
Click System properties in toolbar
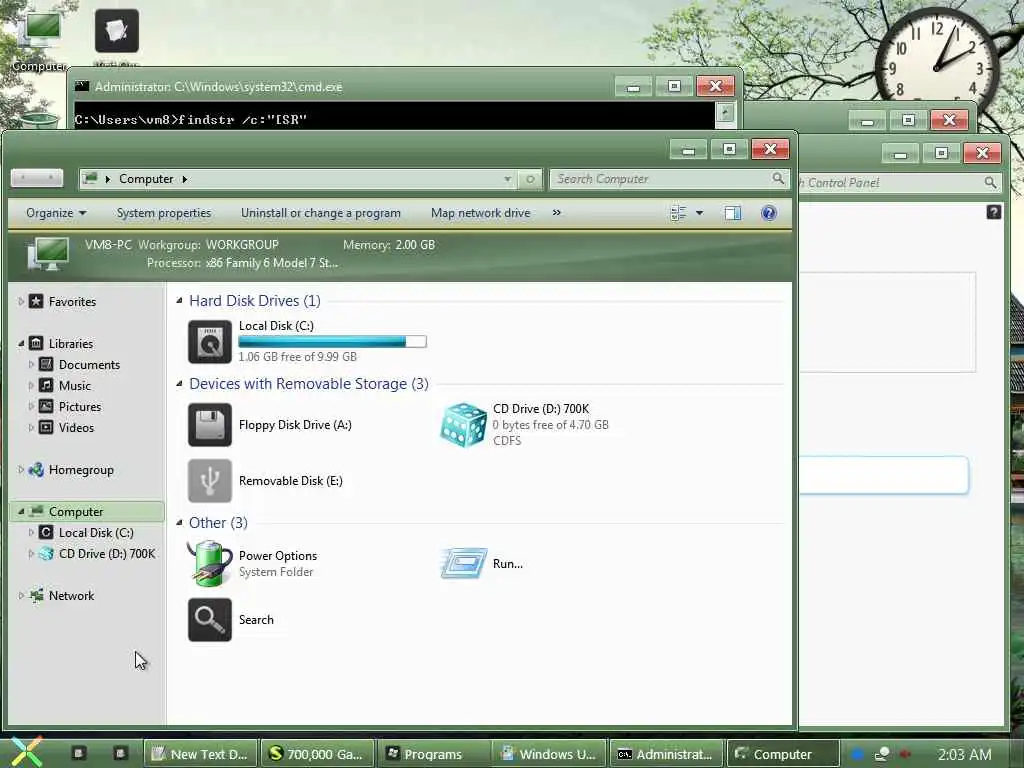pyautogui.click(x=164, y=213)
